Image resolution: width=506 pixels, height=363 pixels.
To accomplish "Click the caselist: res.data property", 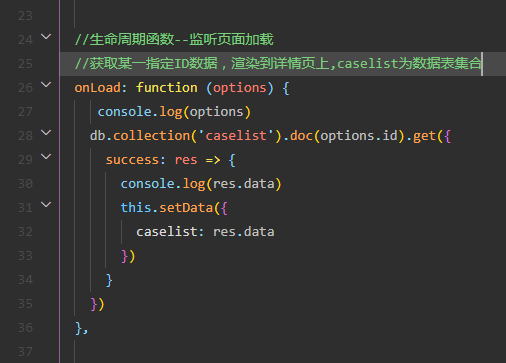I will click(x=205, y=232).
